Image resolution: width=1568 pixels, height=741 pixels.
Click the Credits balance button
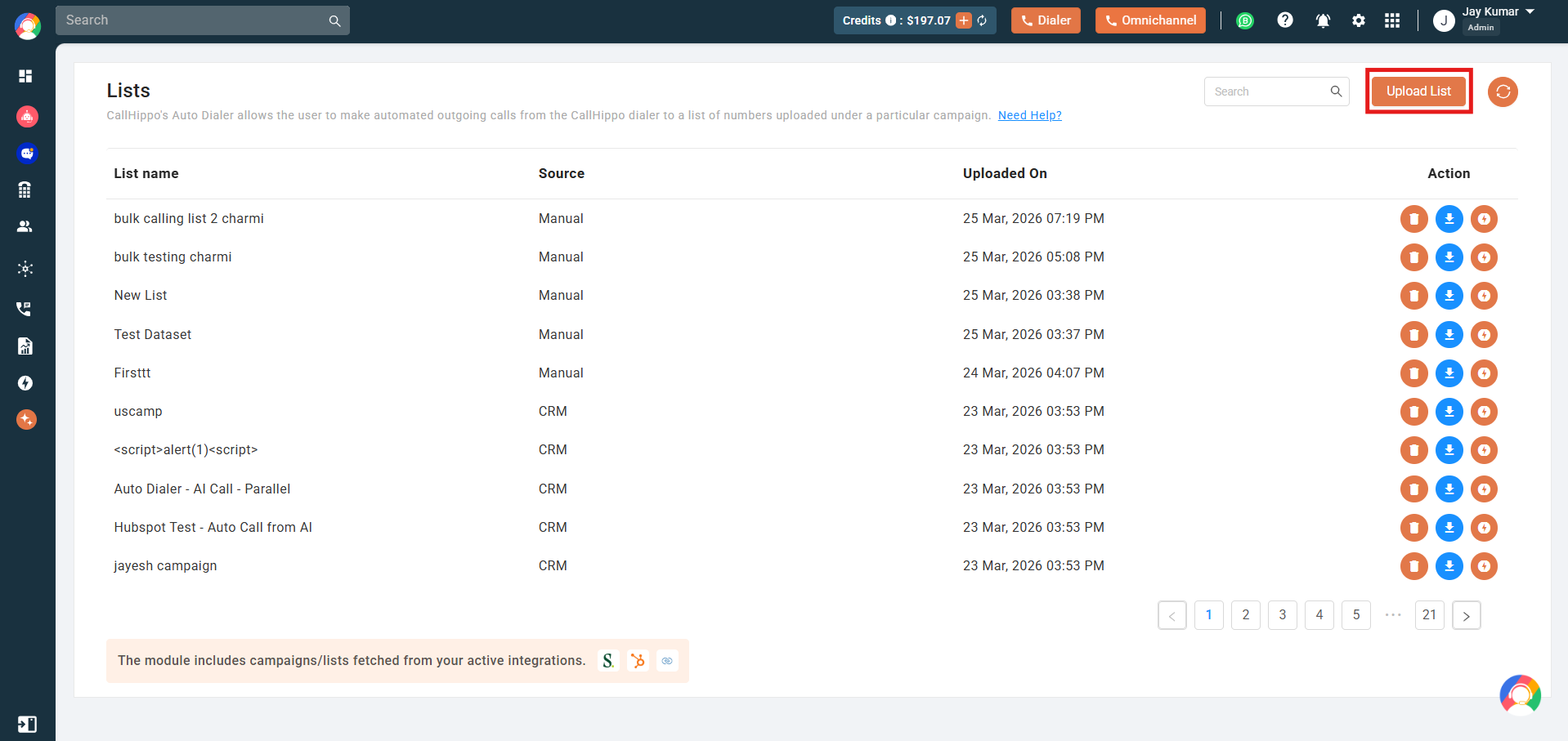915,20
